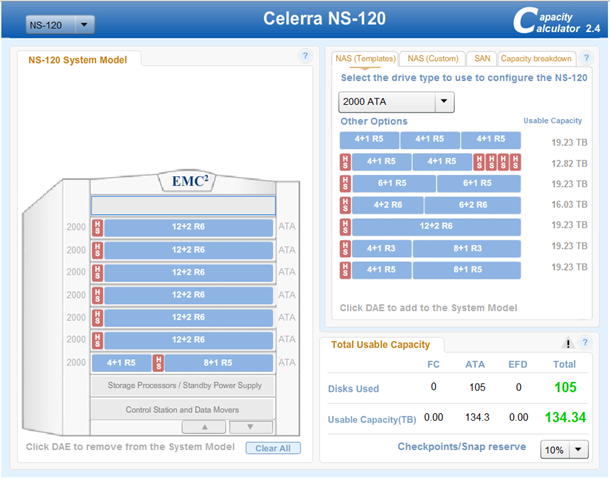Click help icon in NS-120 System Model panel
610x480 pixels.
tap(306, 57)
